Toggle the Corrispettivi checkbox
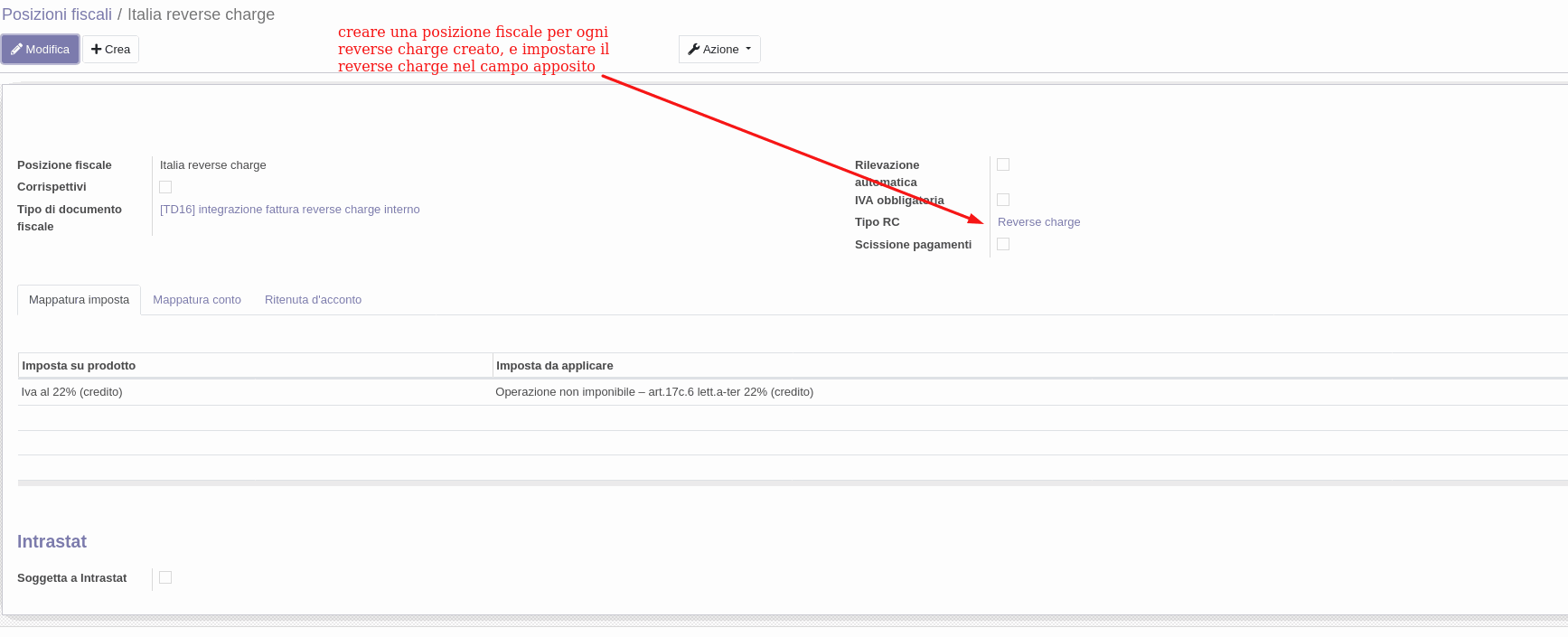1568x637 pixels. [165, 187]
